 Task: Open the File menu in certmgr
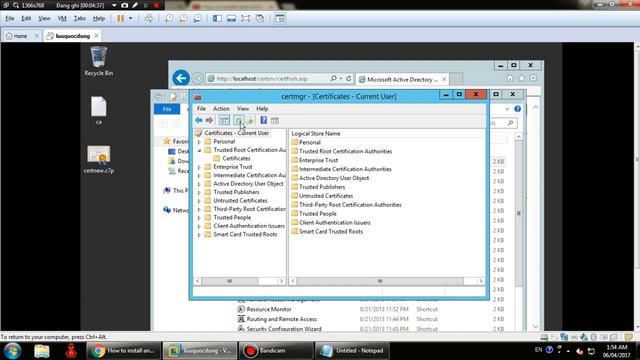pyautogui.click(x=201, y=109)
